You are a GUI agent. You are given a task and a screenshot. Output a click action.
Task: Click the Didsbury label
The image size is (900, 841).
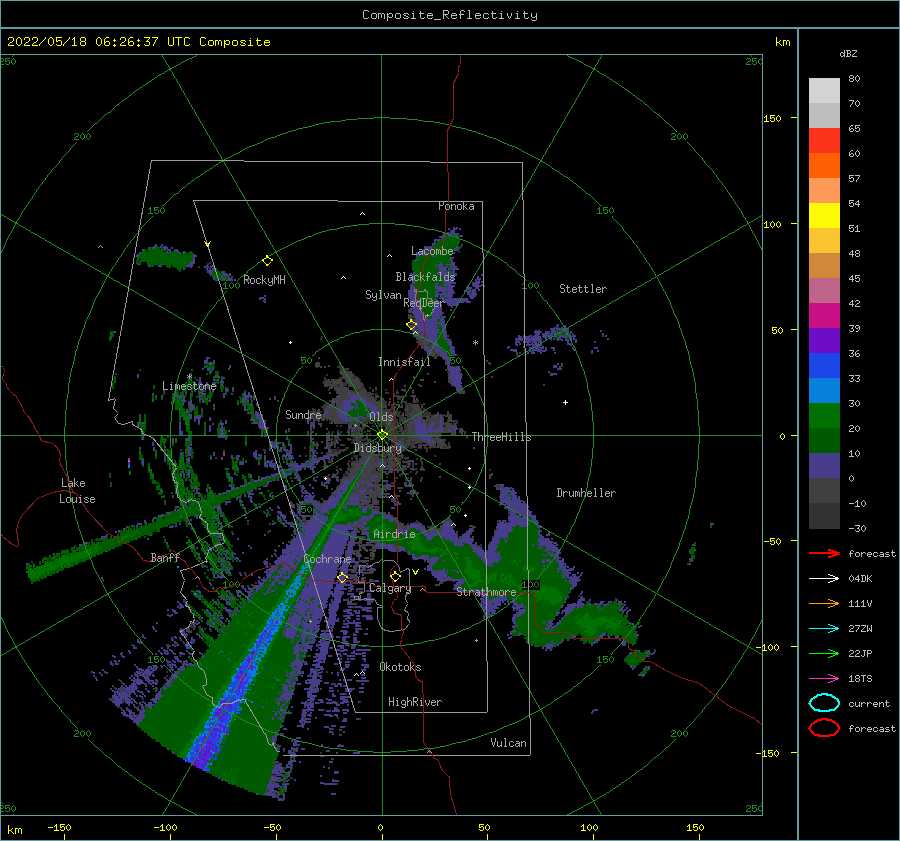coord(378,448)
